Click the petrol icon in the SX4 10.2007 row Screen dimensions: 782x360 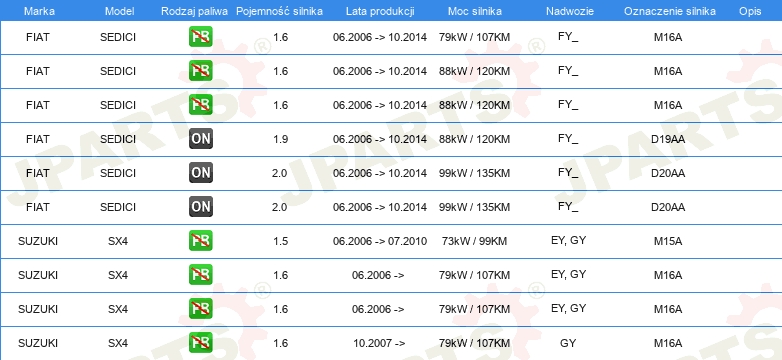point(200,343)
